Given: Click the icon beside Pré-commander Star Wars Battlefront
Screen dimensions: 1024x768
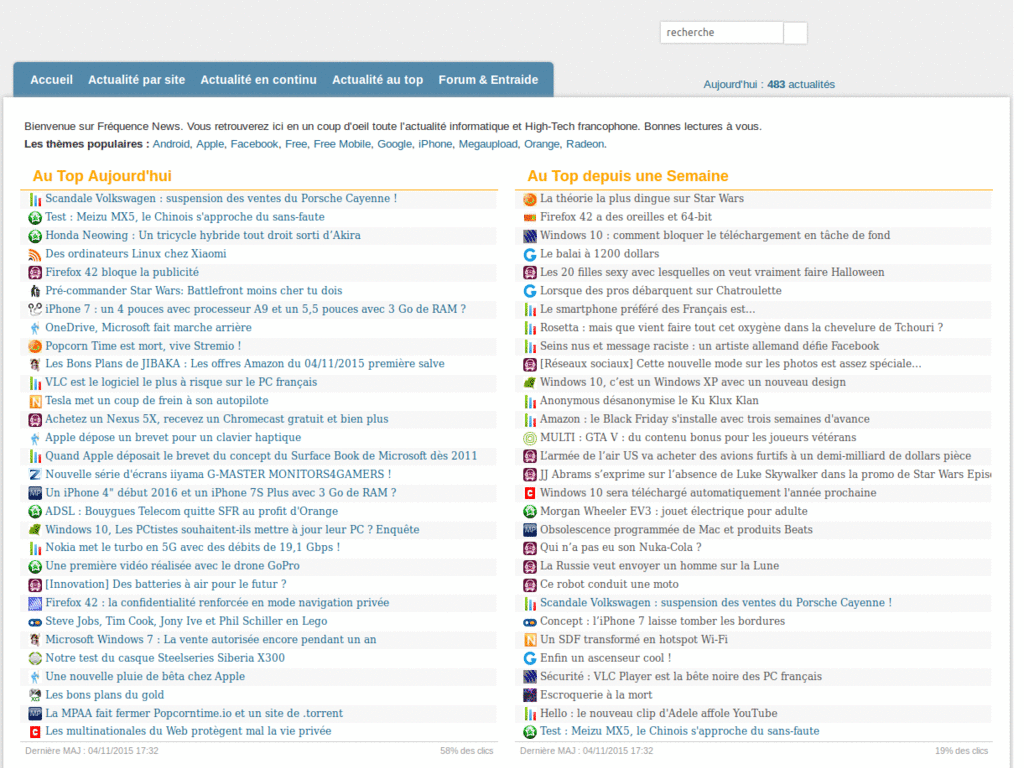Looking at the screenshot, I should (x=35, y=291).
